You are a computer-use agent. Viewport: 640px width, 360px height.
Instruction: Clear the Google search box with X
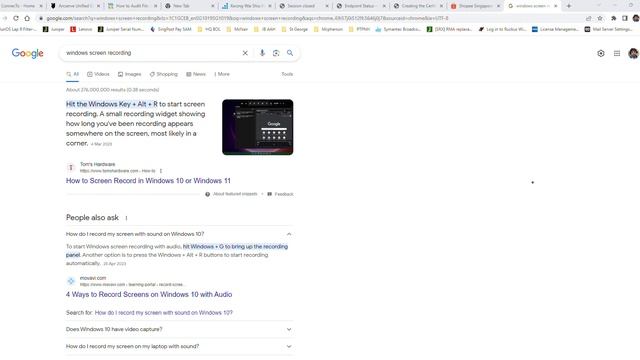coord(245,53)
